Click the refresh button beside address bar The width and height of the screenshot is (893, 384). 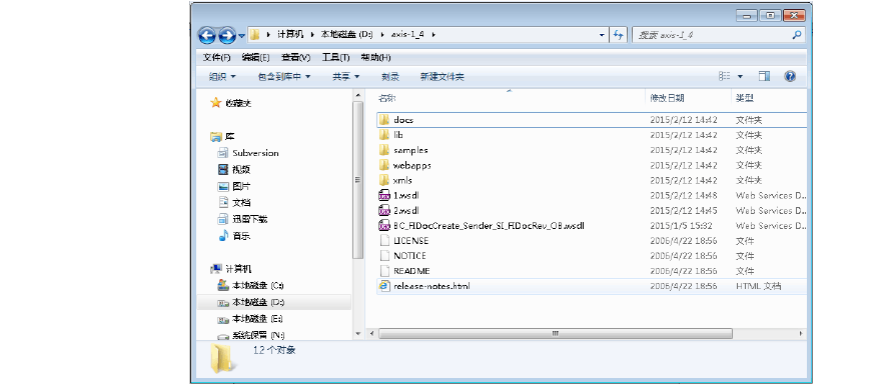click(618, 35)
